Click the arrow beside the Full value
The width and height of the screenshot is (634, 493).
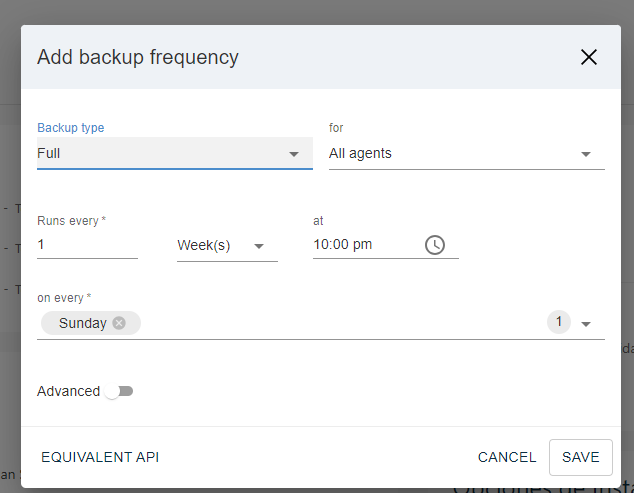tap(294, 154)
